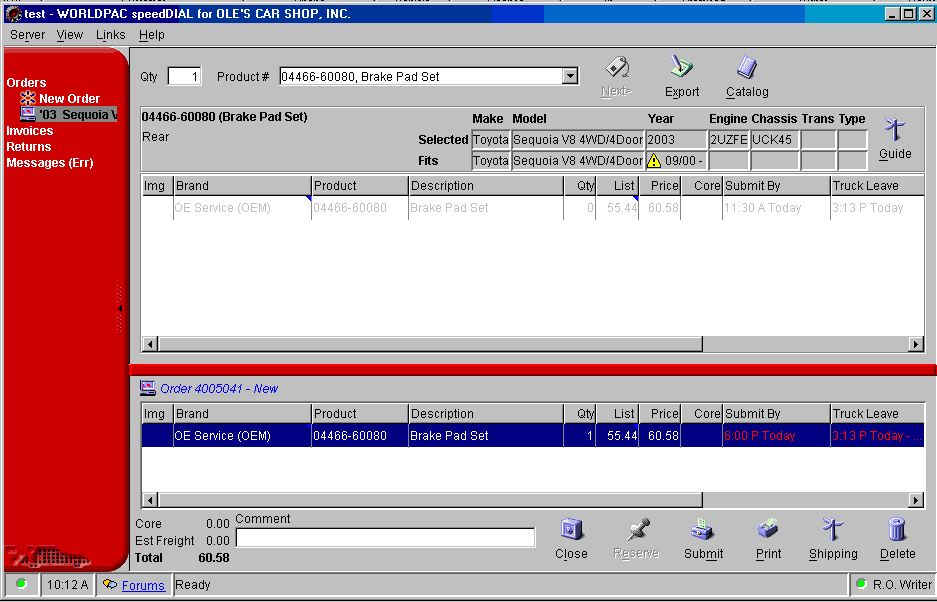Print the order with Print icon

[x=768, y=530]
